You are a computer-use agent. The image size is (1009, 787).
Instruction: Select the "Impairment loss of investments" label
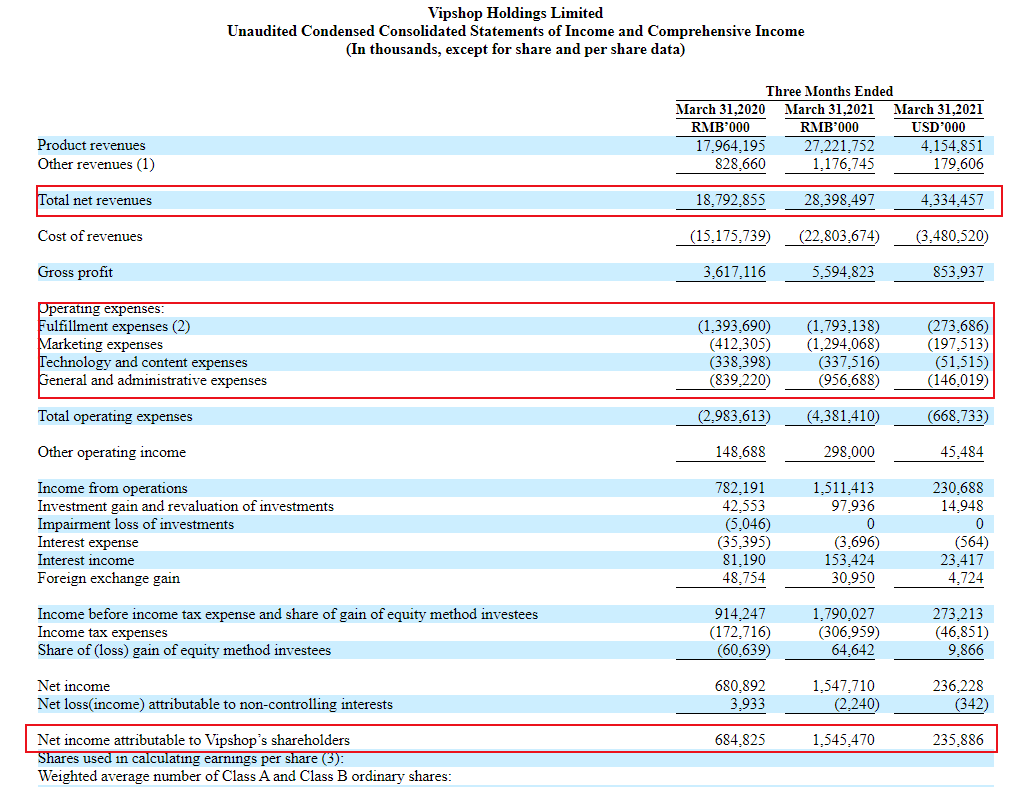coord(136,524)
